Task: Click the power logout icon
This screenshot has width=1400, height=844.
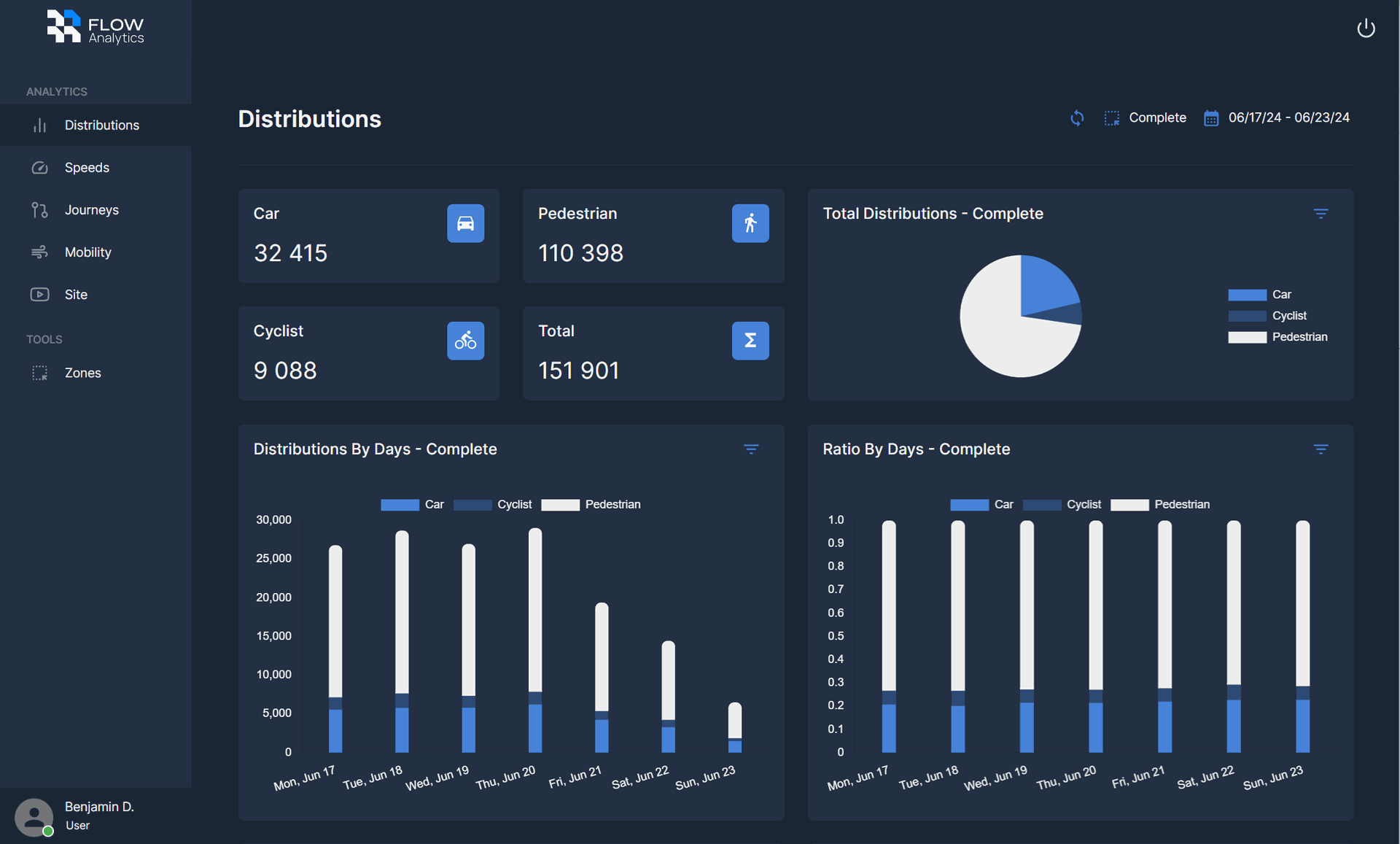Action: pos(1365,28)
